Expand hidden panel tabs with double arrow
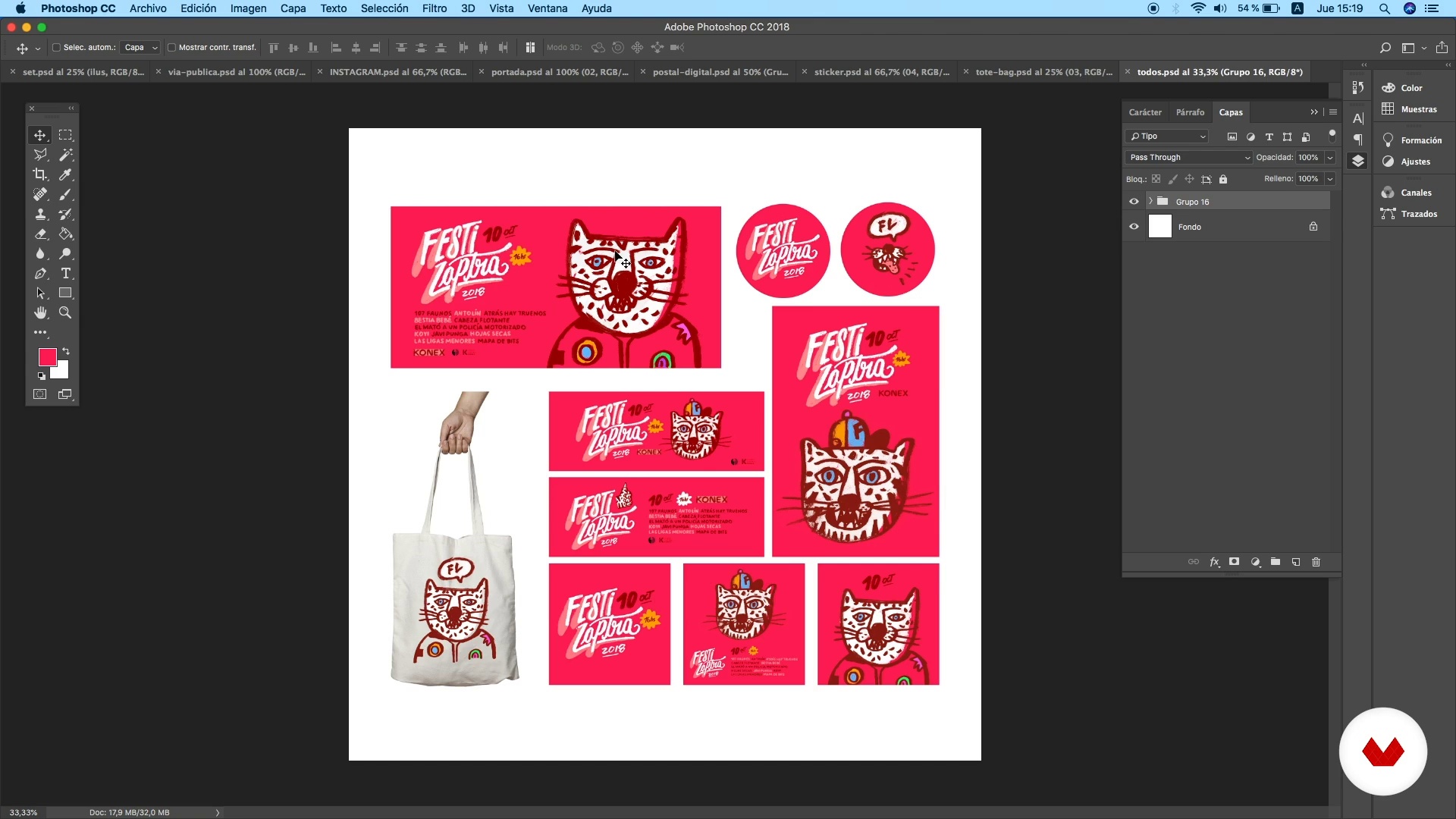The height and width of the screenshot is (819, 1456). tap(1314, 112)
